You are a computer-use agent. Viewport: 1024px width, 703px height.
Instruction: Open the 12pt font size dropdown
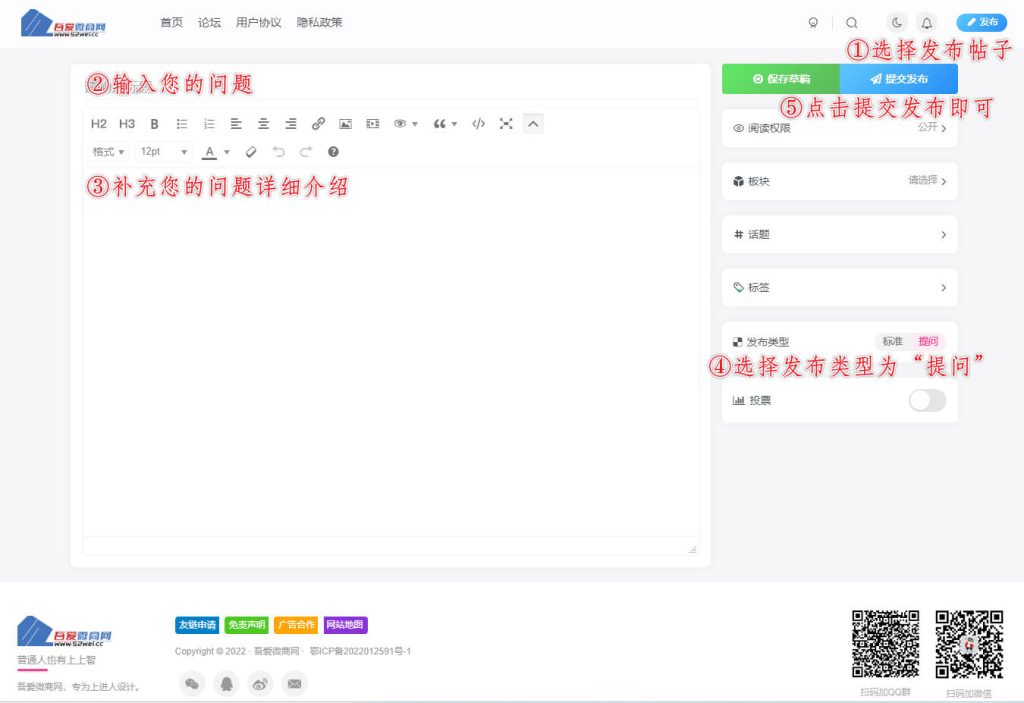tap(164, 152)
